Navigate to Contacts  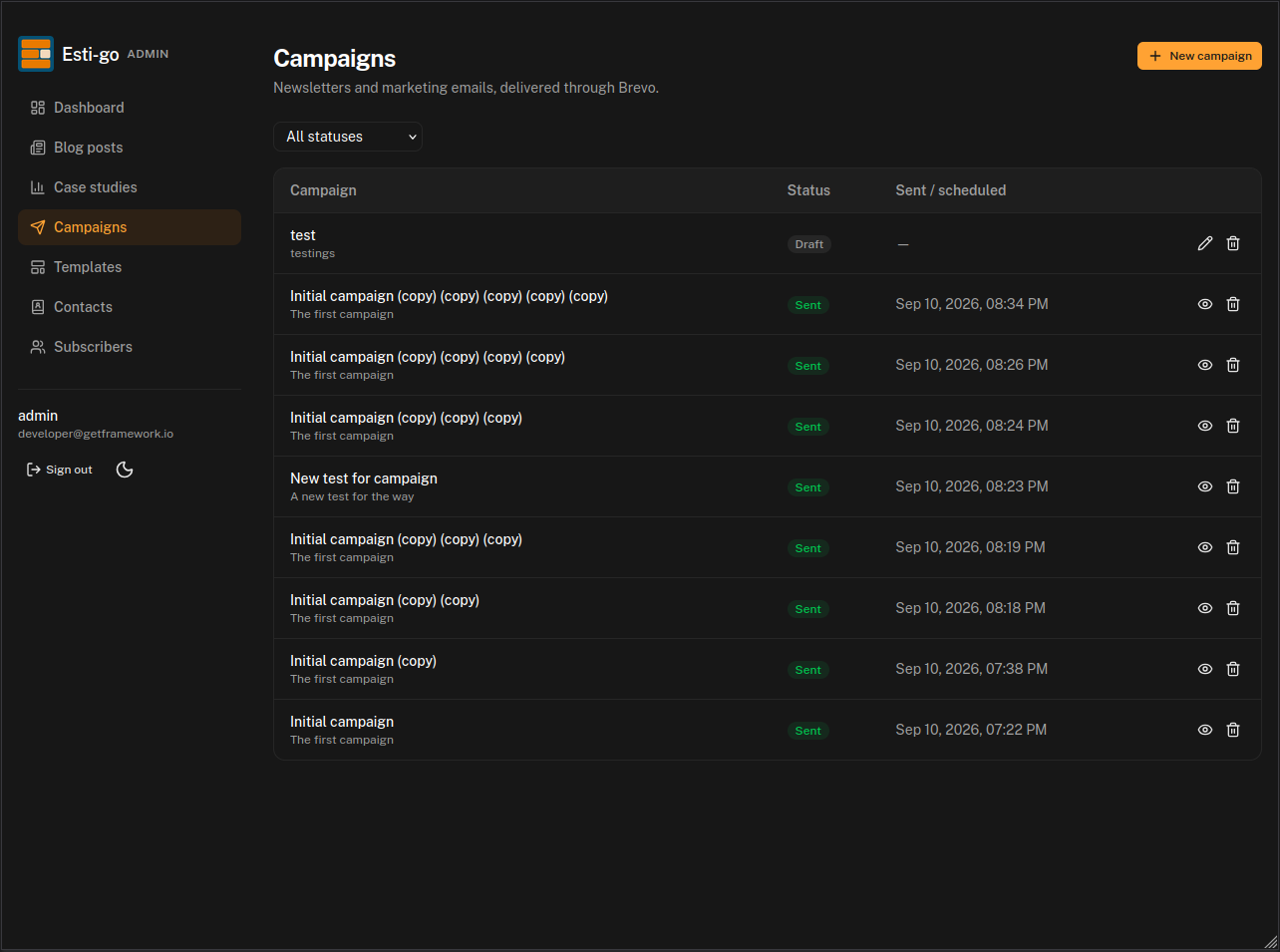130,307
